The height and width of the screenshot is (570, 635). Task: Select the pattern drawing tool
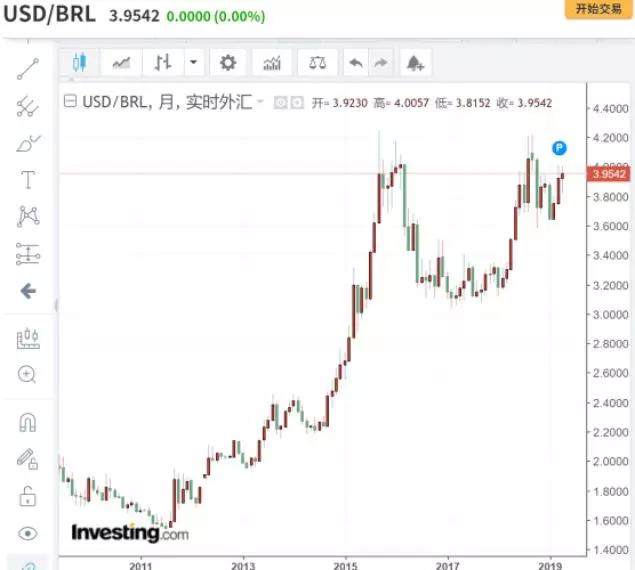[x=28, y=216]
